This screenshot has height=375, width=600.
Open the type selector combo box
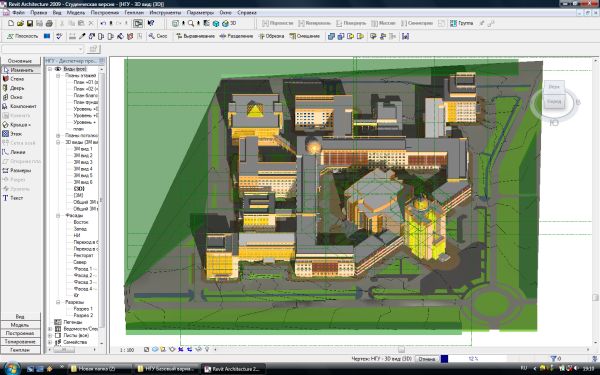42,49
